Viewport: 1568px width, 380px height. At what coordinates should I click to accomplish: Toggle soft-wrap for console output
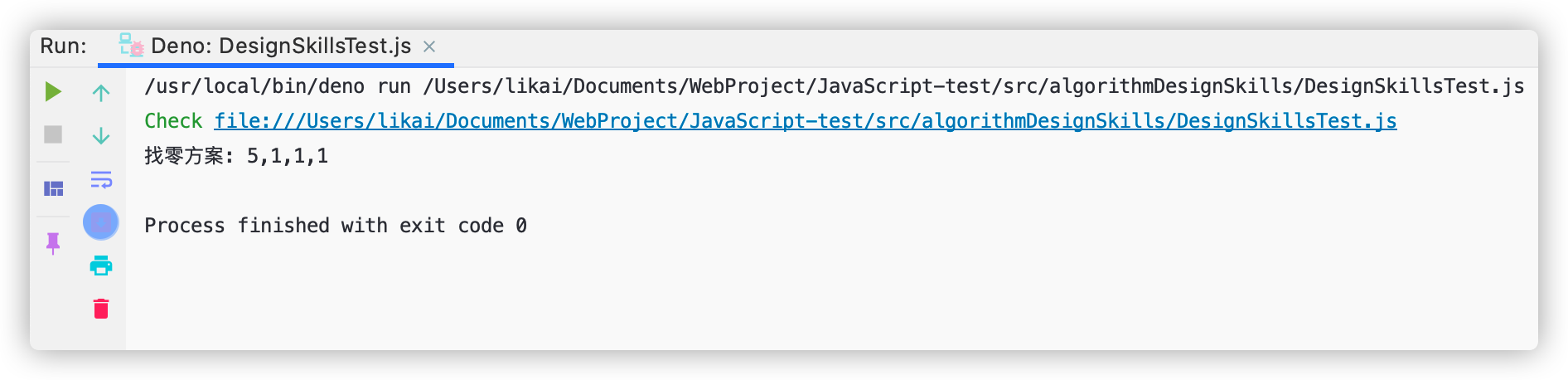click(x=101, y=179)
